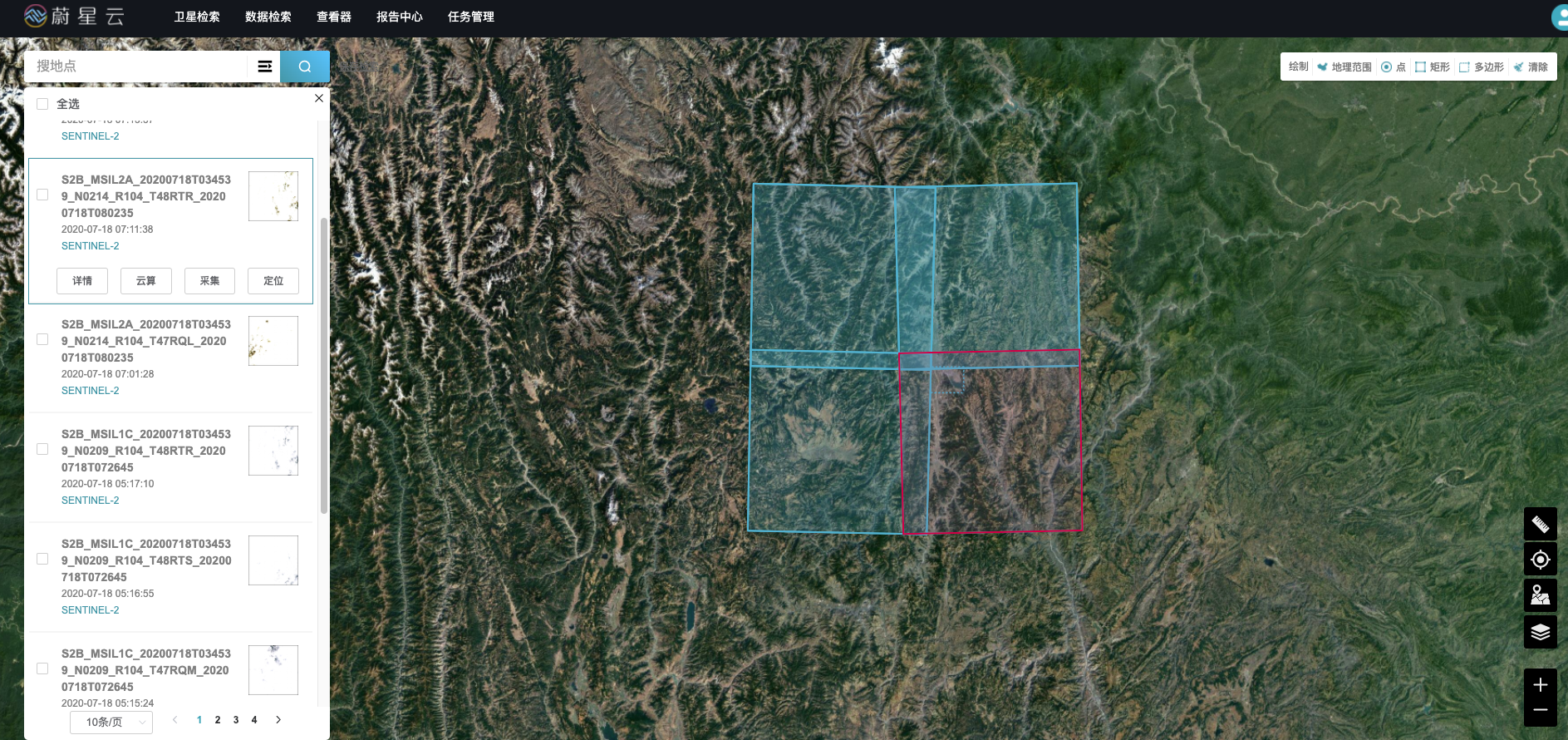
Task: Go to next results page arrow
Action: coord(278,720)
